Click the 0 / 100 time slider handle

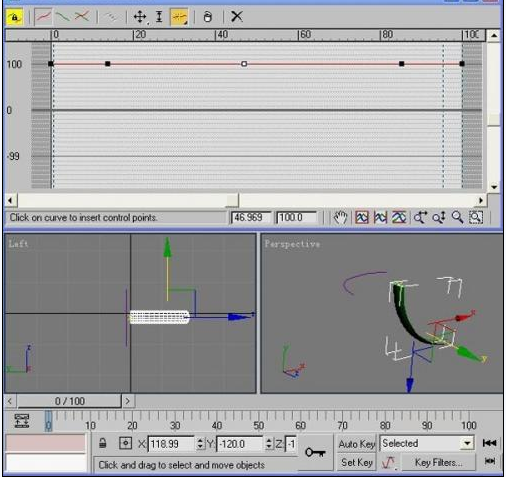click(69, 401)
